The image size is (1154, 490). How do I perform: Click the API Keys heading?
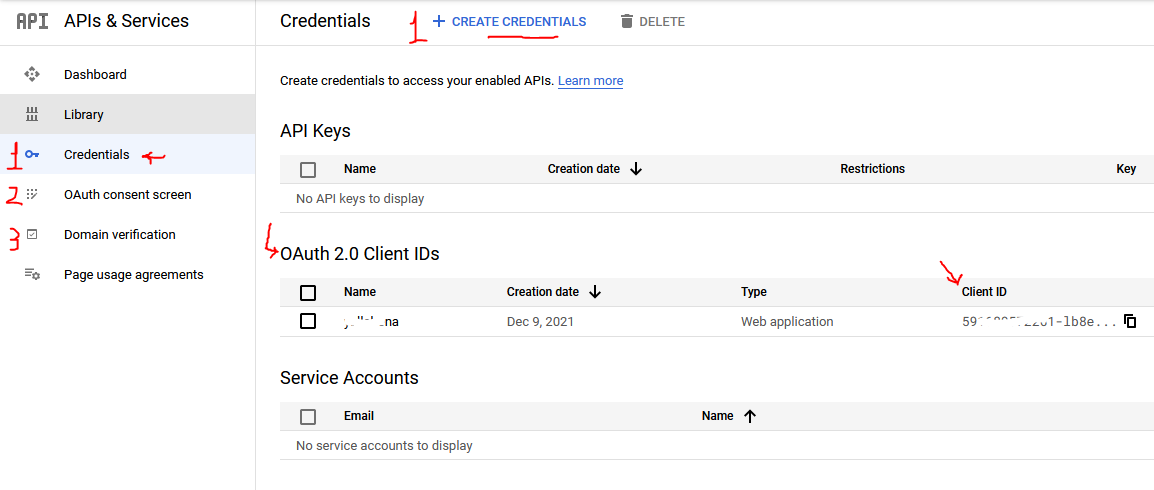pos(316,131)
